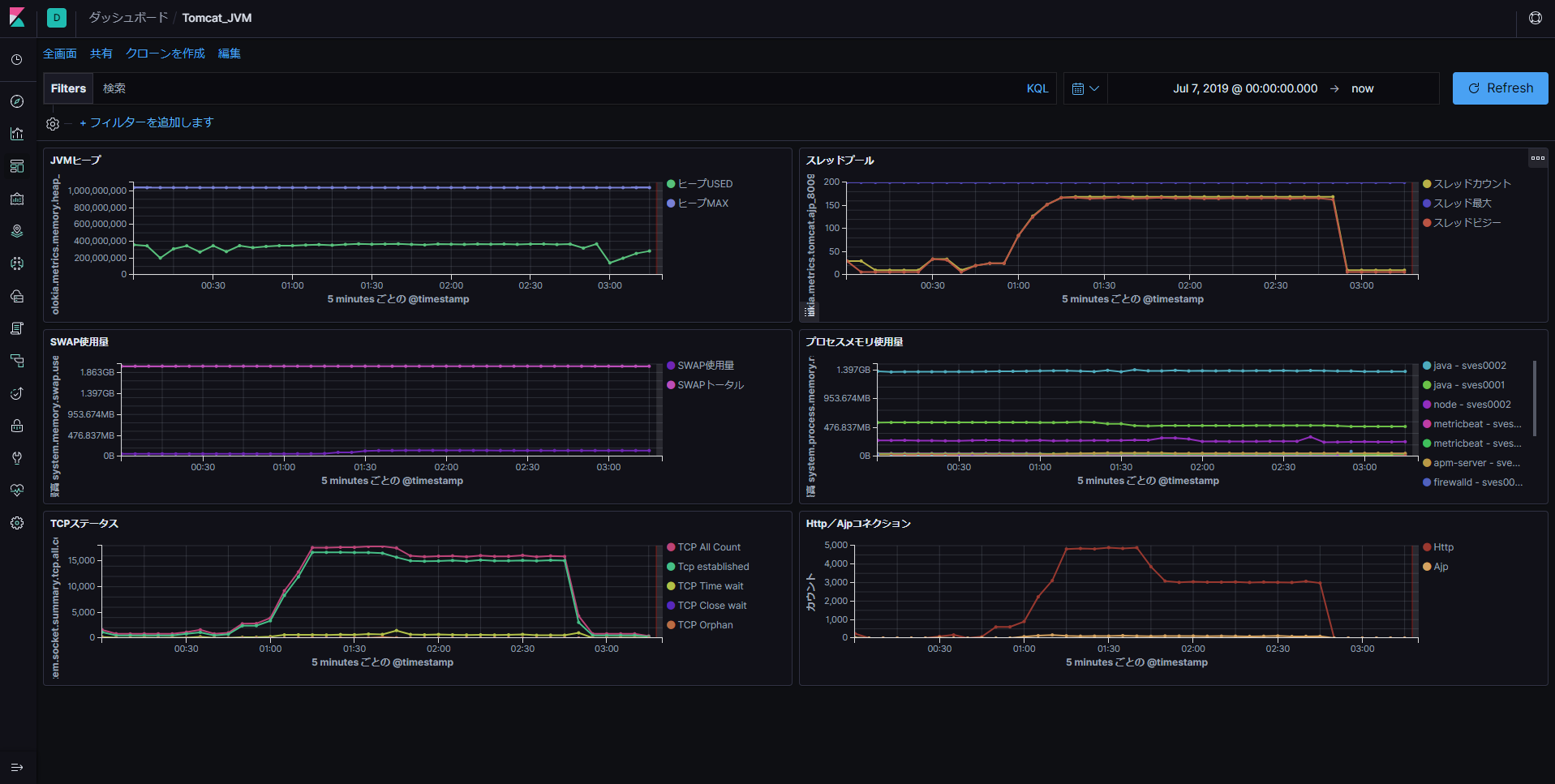Open the Visualize app icon
Viewport: 1555px width, 784px height.
click(17, 134)
